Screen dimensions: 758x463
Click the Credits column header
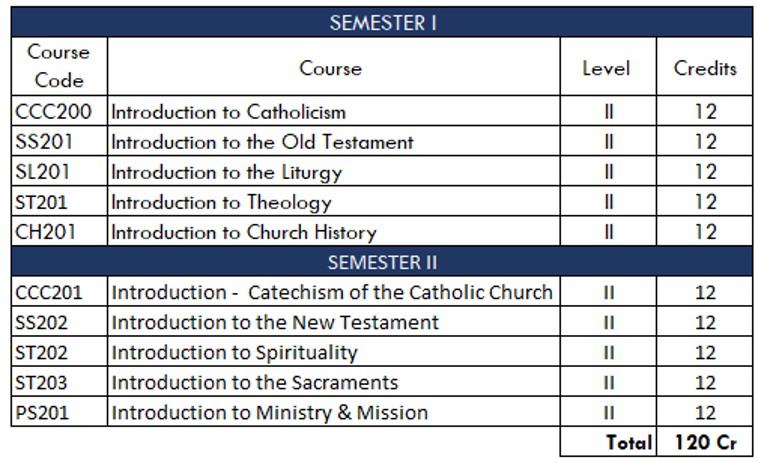click(705, 68)
